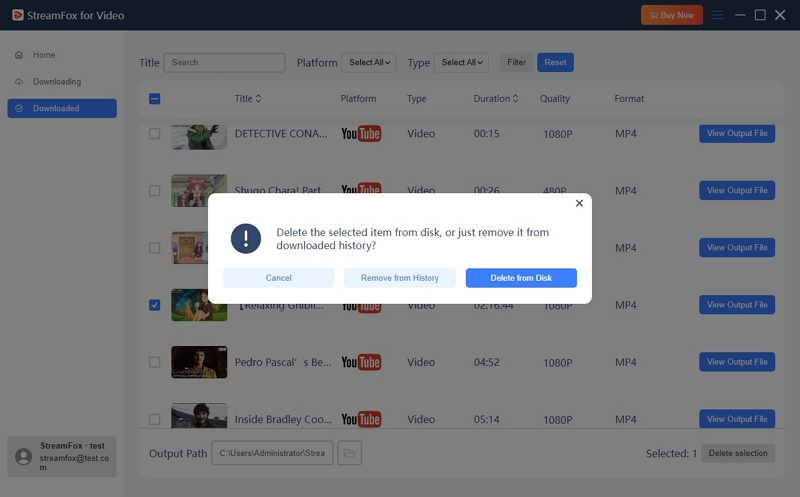This screenshot has height=497, width=800.
Task: Click Pedro Pascal video thumbnail
Action: point(199,362)
